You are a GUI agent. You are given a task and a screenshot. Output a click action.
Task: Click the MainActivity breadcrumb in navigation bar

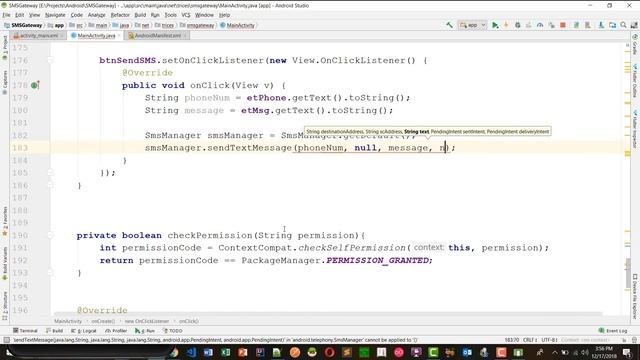coord(237,25)
